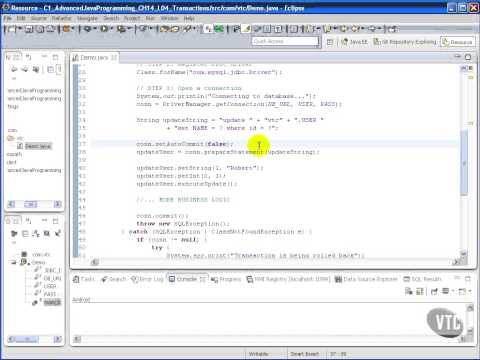Open the Help menu

pos(189,18)
